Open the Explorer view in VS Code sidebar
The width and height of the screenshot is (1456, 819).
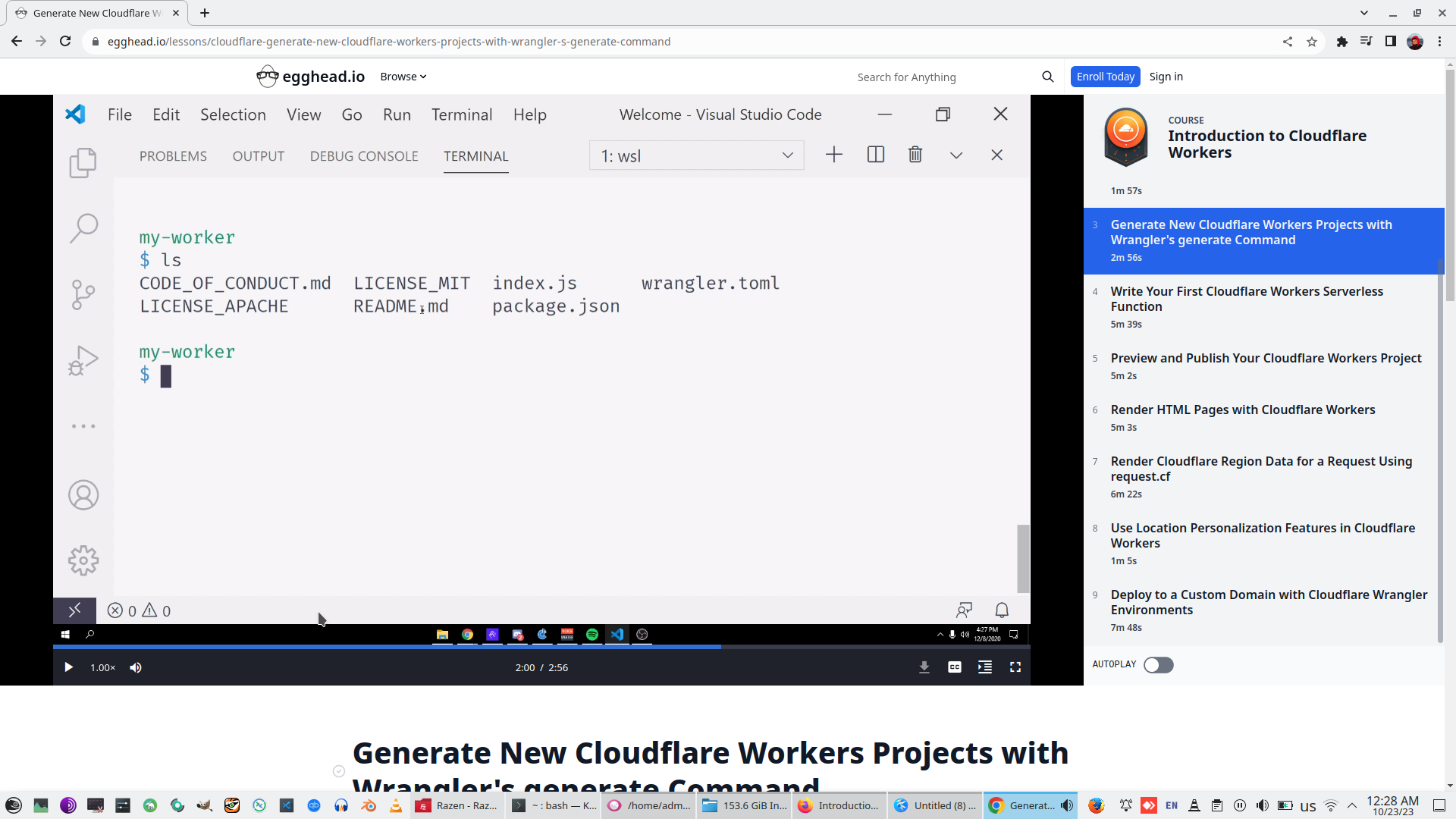click(x=83, y=162)
